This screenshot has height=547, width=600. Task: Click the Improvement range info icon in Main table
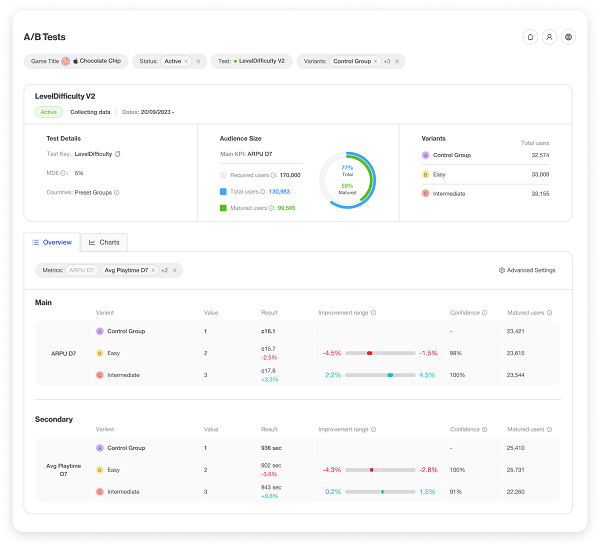coord(373,313)
